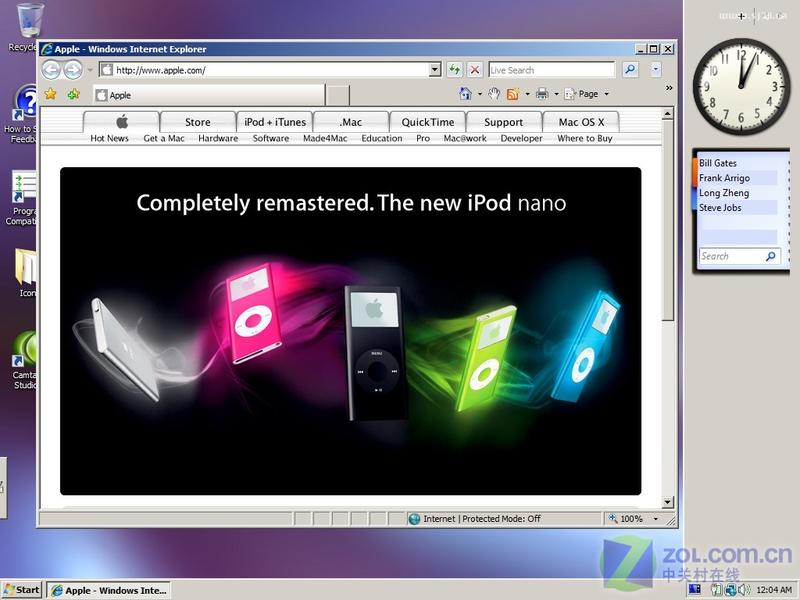The height and width of the screenshot is (600, 800).
Task: Click the sidebar add gadget plus icon
Action: coord(741,16)
